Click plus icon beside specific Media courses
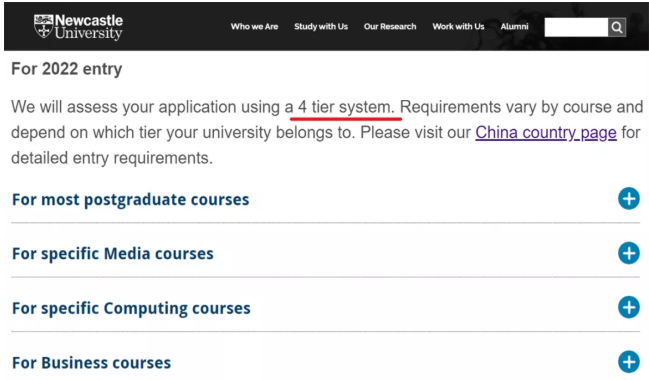The image size is (649, 380). (629, 253)
